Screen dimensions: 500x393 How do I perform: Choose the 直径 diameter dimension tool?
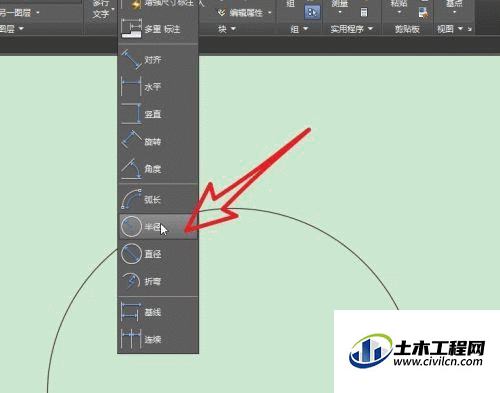pyautogui.click(x=158, y=254)
